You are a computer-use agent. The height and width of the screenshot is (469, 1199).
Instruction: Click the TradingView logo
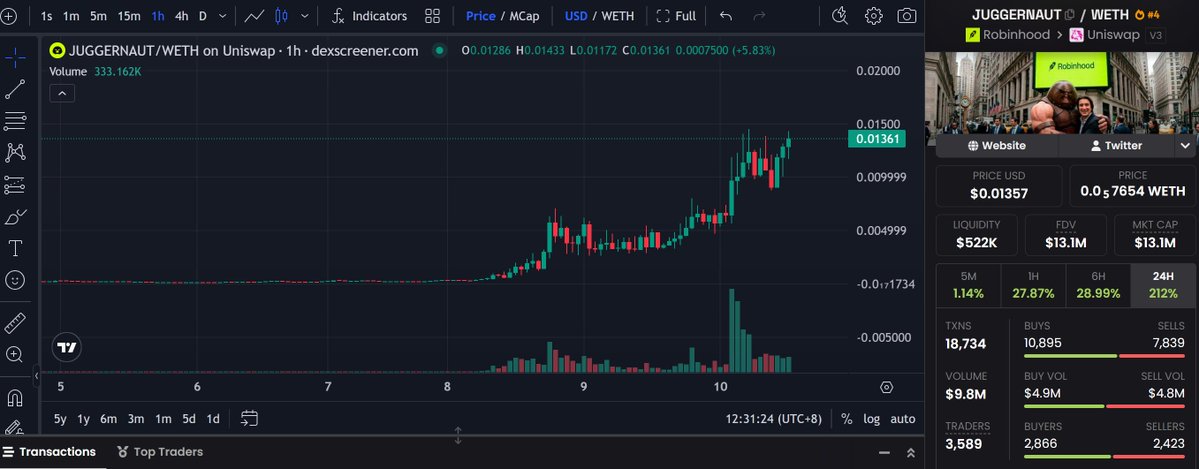coord(67,348)
